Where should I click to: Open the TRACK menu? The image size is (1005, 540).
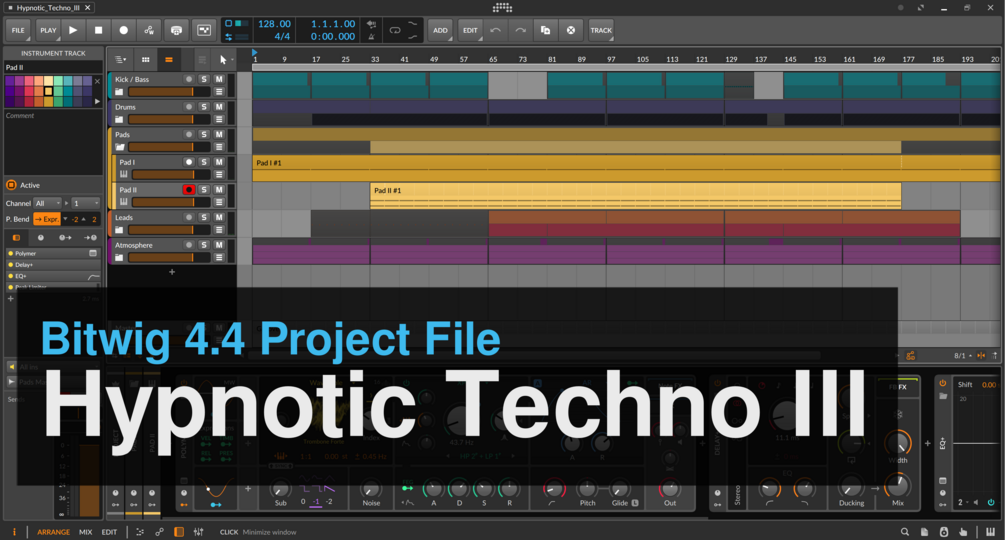coord(601,30)
